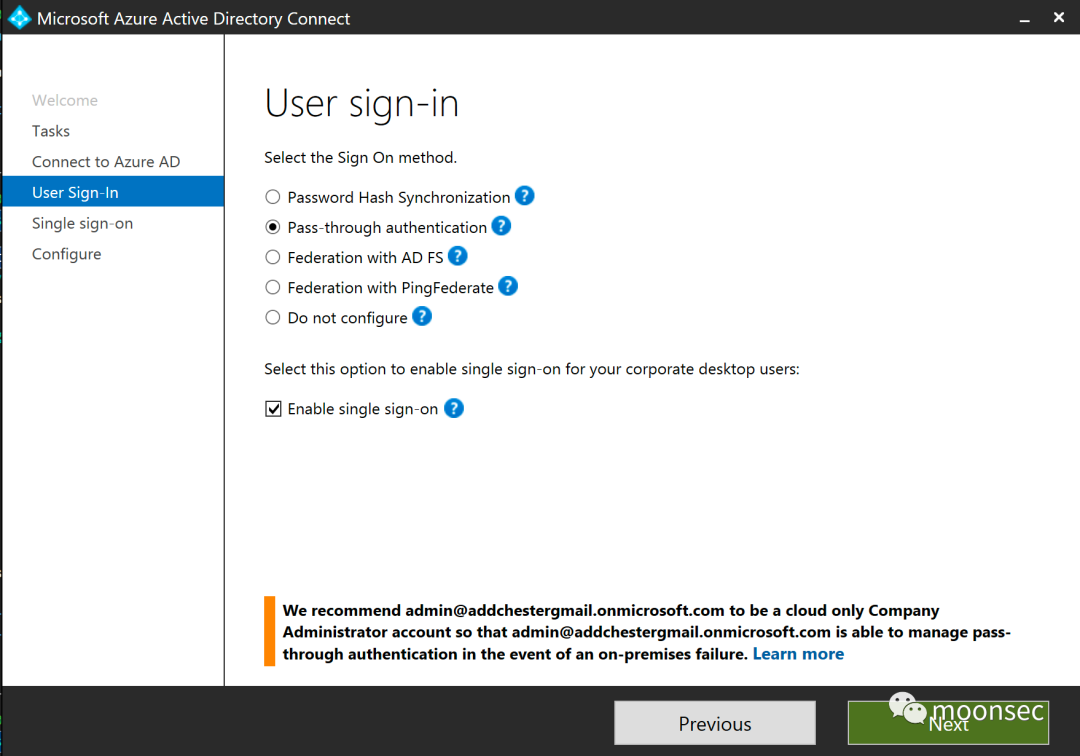This screenshot has width=1080, height=756.
Task: Minimize the Azure AD Connect window
Action: [1024, 19]
